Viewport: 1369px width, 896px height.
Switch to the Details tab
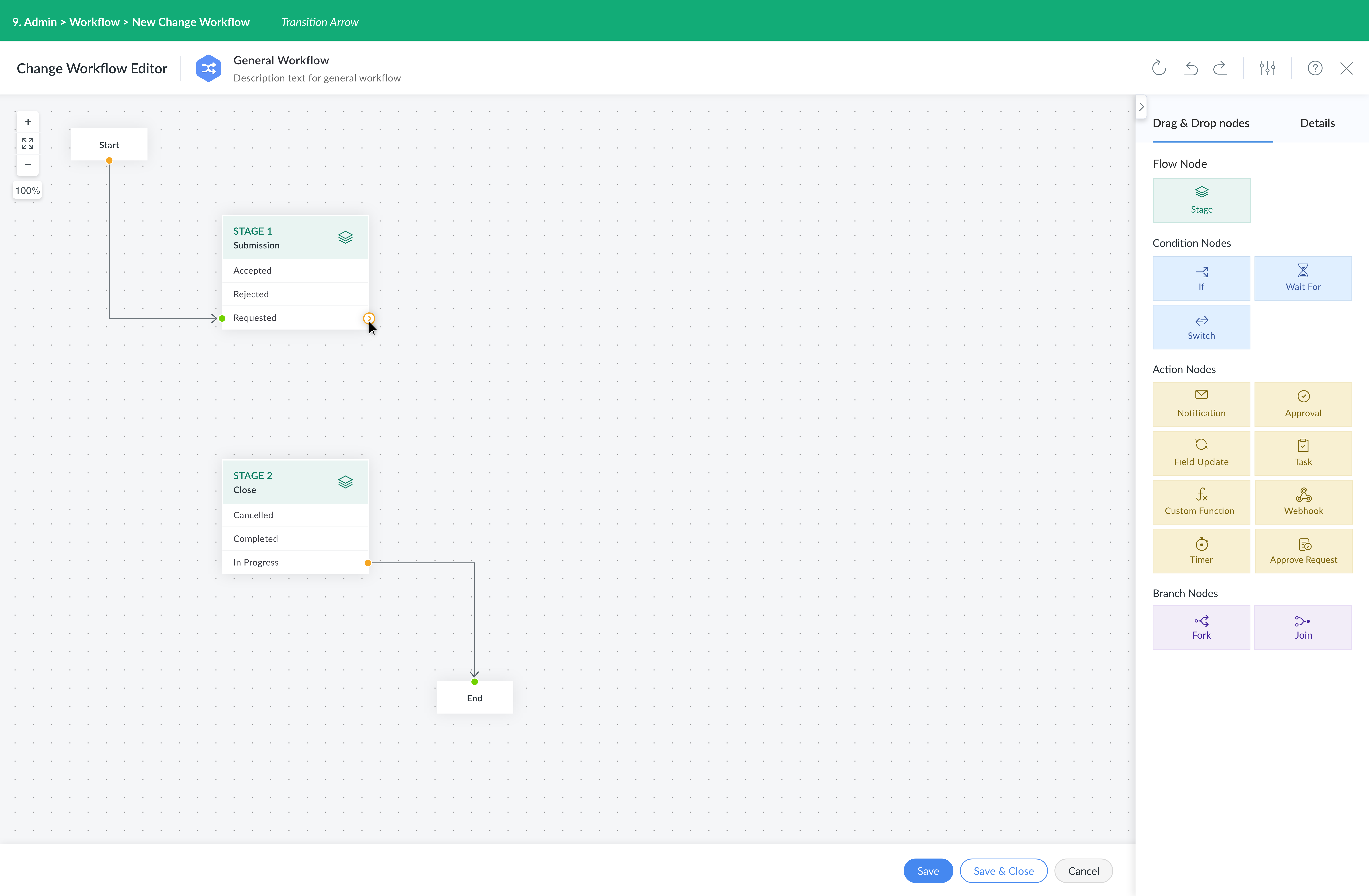1317,123
